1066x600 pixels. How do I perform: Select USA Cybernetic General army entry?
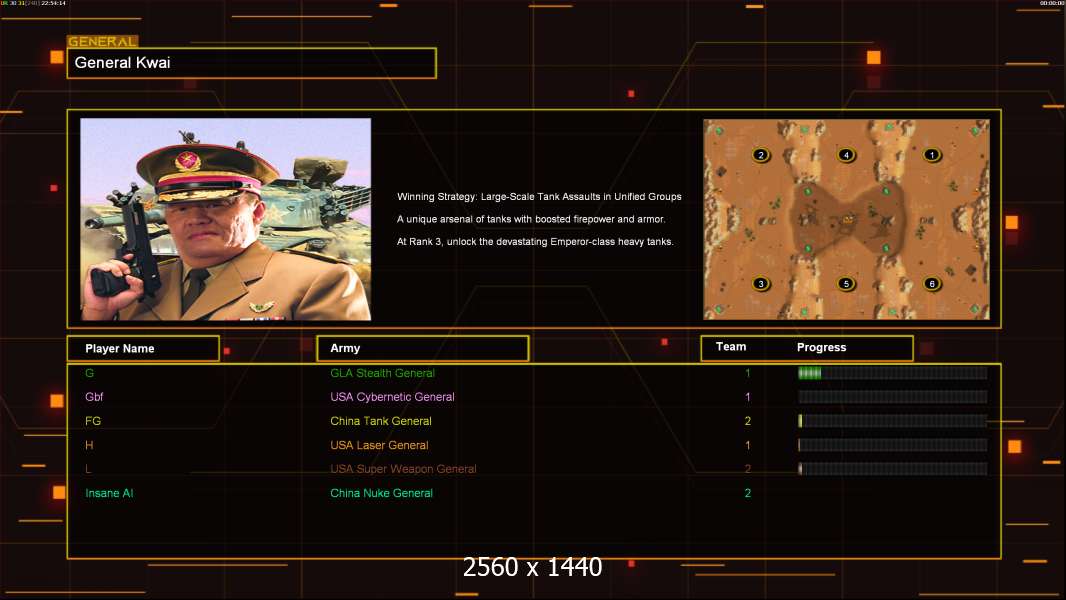click(x=392, y=397)
